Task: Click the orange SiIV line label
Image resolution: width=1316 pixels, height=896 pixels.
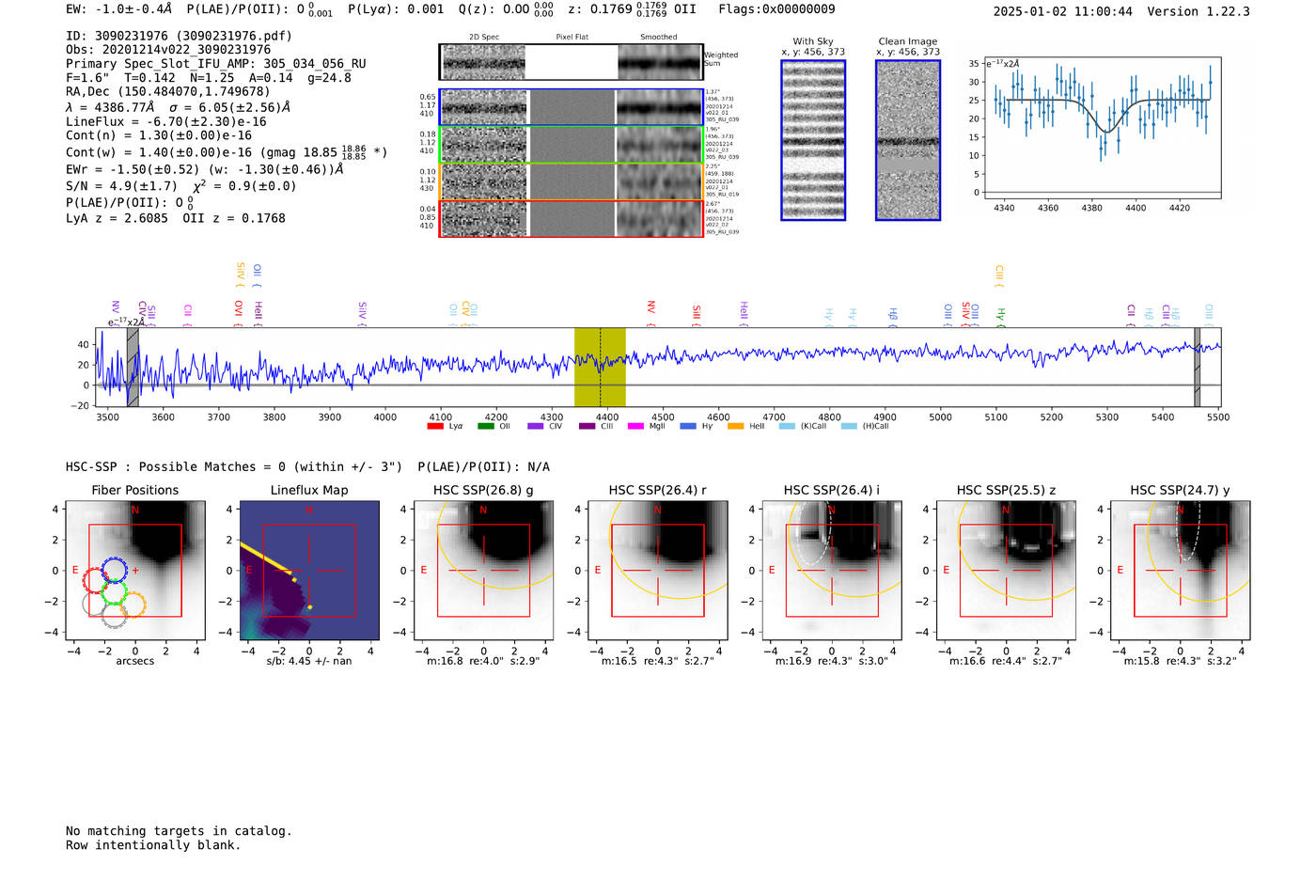Action: click(240, 274)
